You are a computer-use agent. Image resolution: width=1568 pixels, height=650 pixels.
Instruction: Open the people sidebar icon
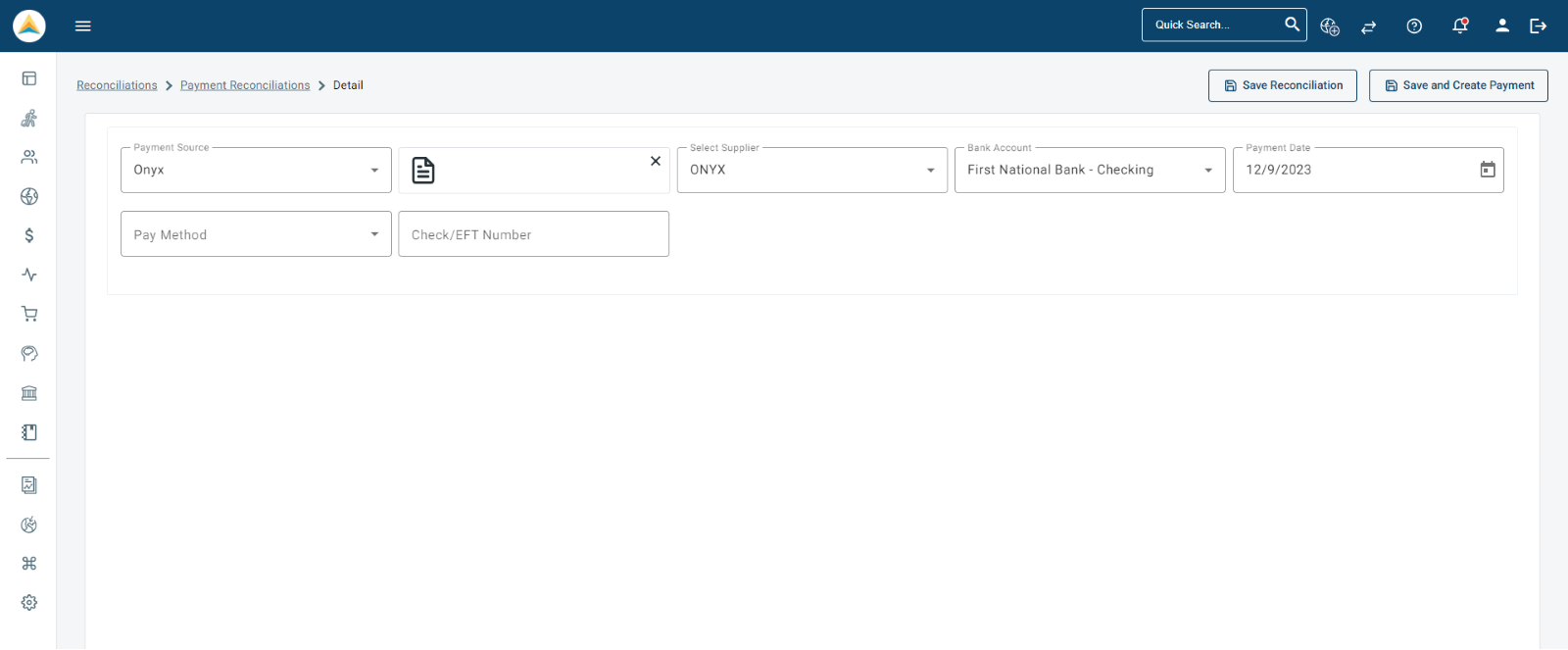29,157
